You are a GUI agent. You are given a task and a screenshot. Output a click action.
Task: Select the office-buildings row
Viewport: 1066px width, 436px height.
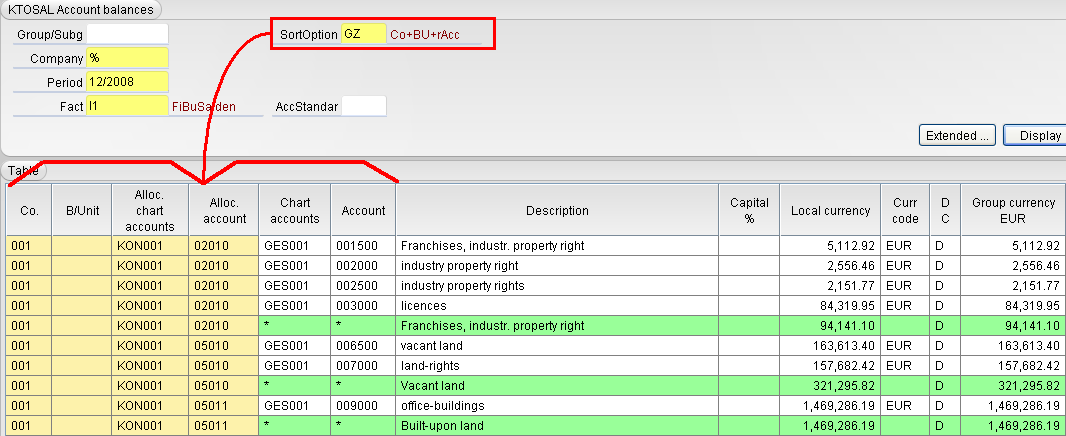tap(535, 405)
